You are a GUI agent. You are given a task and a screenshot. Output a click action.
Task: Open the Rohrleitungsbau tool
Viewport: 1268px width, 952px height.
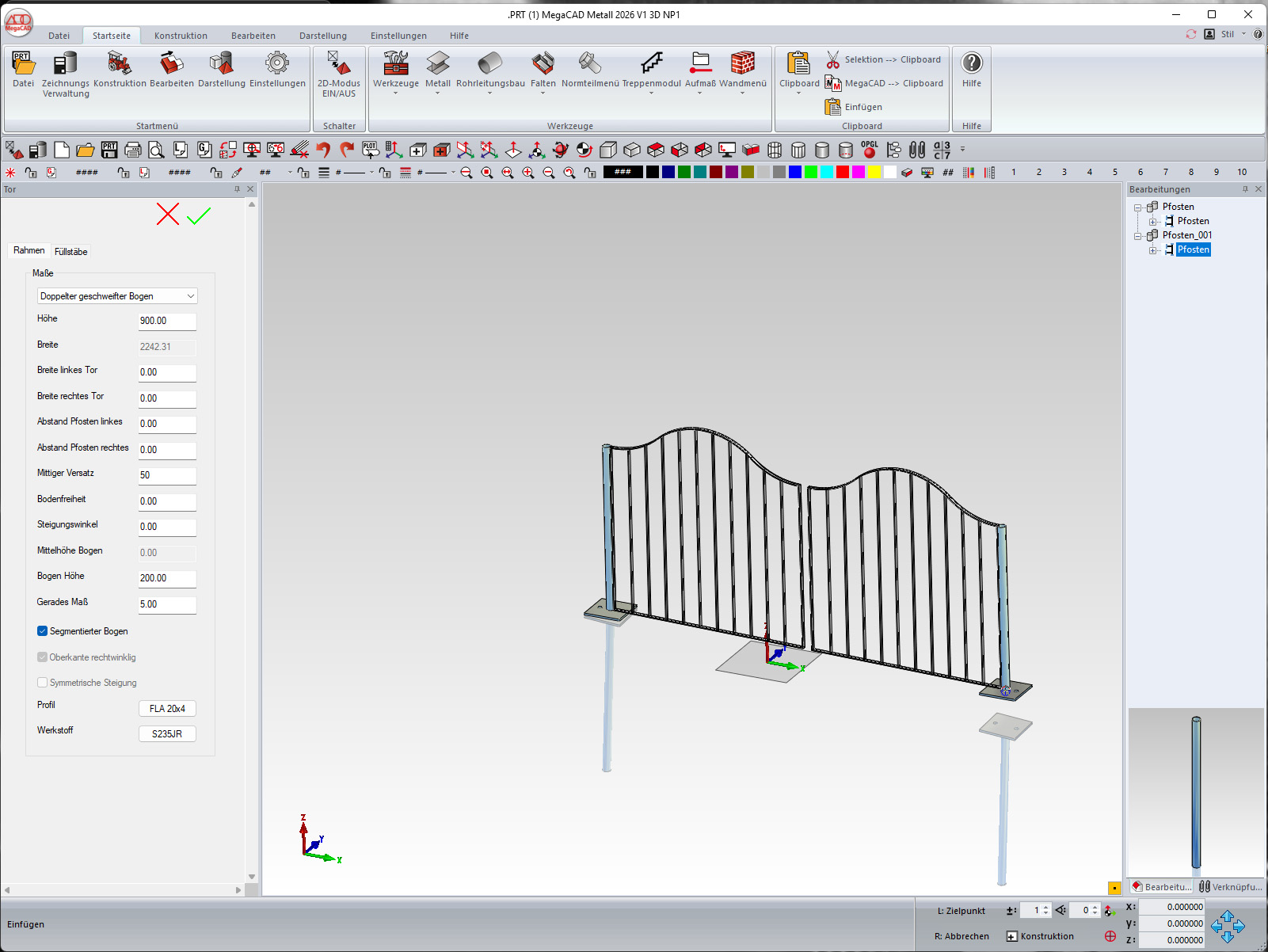click(490, 64)
